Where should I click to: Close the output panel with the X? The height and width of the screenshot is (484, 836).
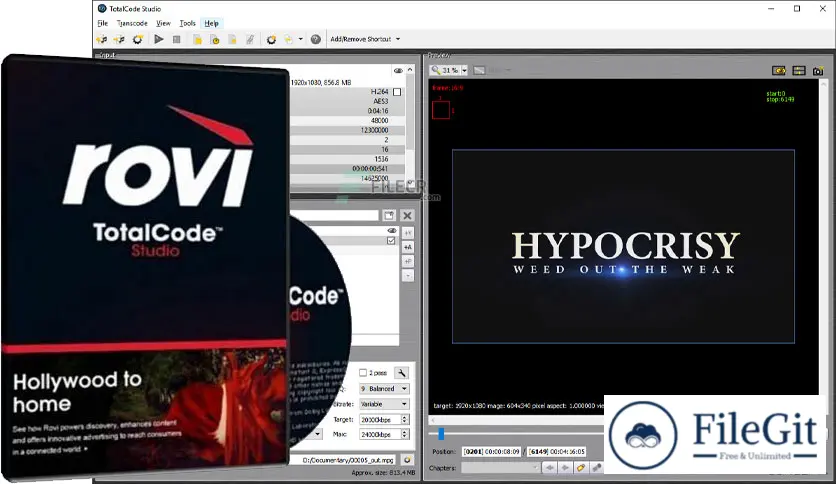[x=407, y=215]
